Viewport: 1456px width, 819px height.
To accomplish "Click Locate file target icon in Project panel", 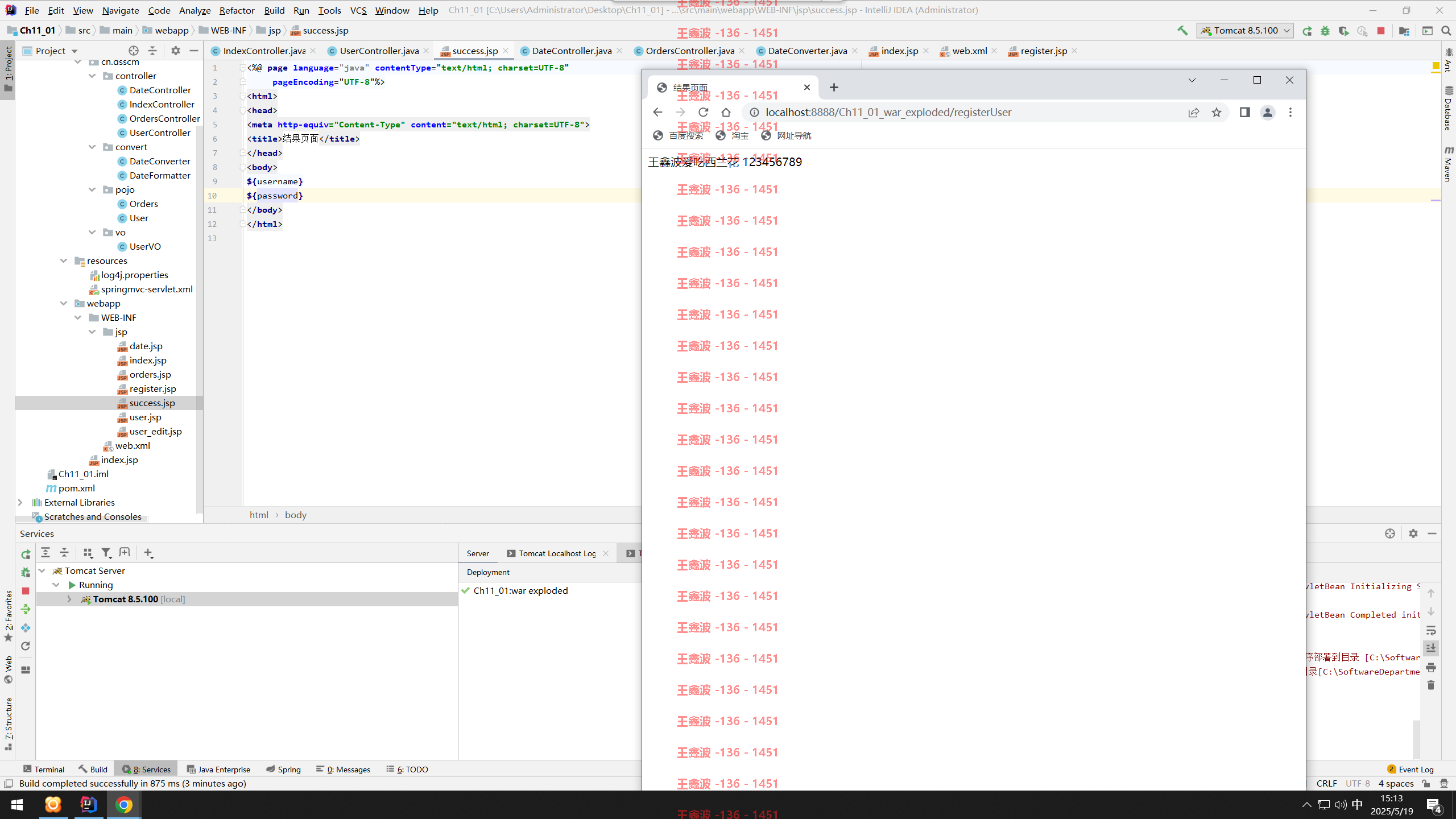I will [134, 51].
